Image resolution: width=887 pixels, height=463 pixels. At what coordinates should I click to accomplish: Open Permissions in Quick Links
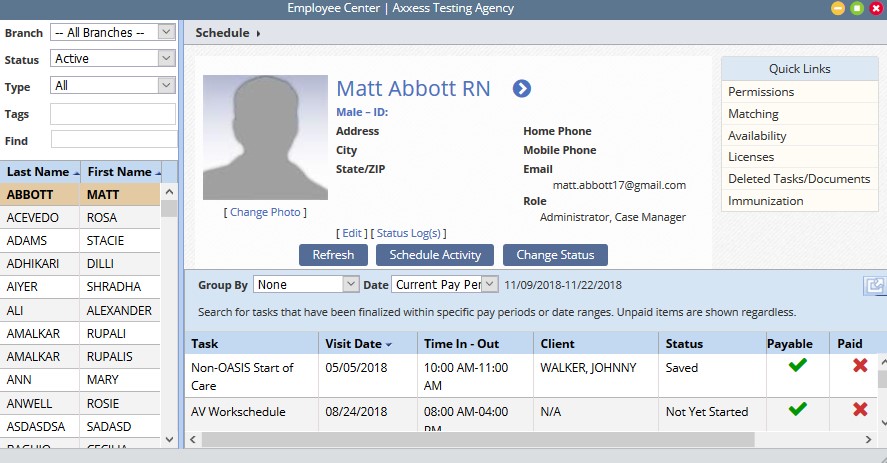[x=761, y=92]
